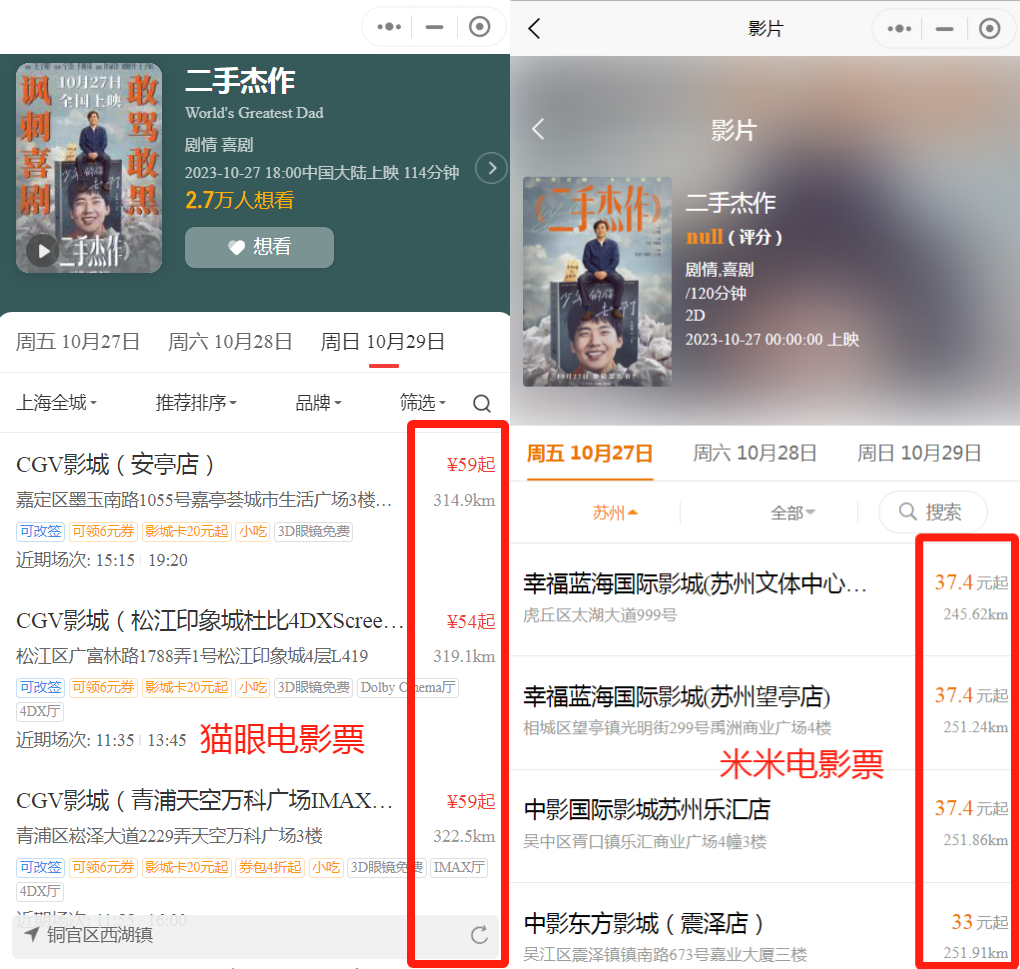
Task: Click 影城卡20元起 tag under CGV安亭店
Action: click(x=187, y=531)
